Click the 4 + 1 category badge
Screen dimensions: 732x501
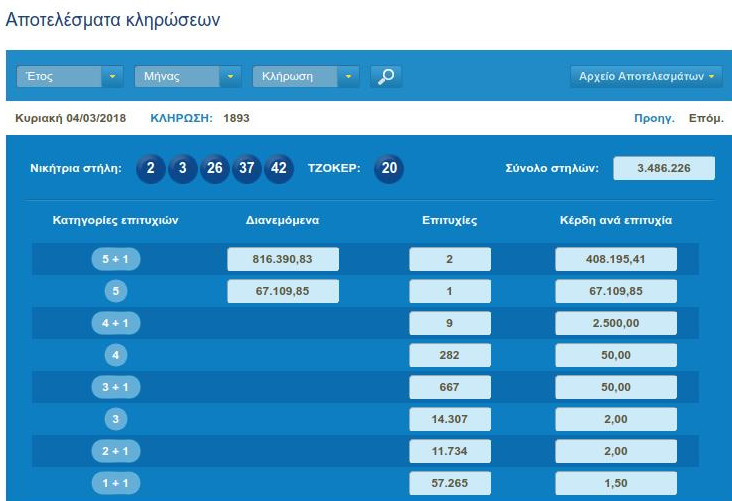click(115, 323)
